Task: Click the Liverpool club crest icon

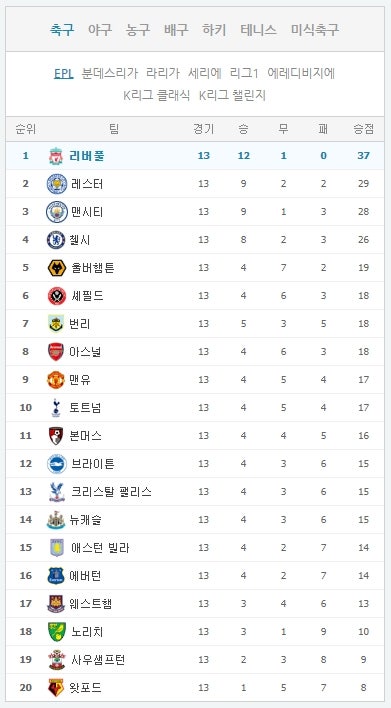Action: coord(56,156)
